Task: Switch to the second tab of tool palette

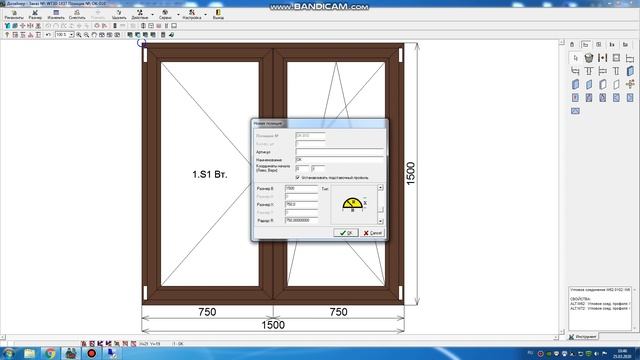Action: 586,44
